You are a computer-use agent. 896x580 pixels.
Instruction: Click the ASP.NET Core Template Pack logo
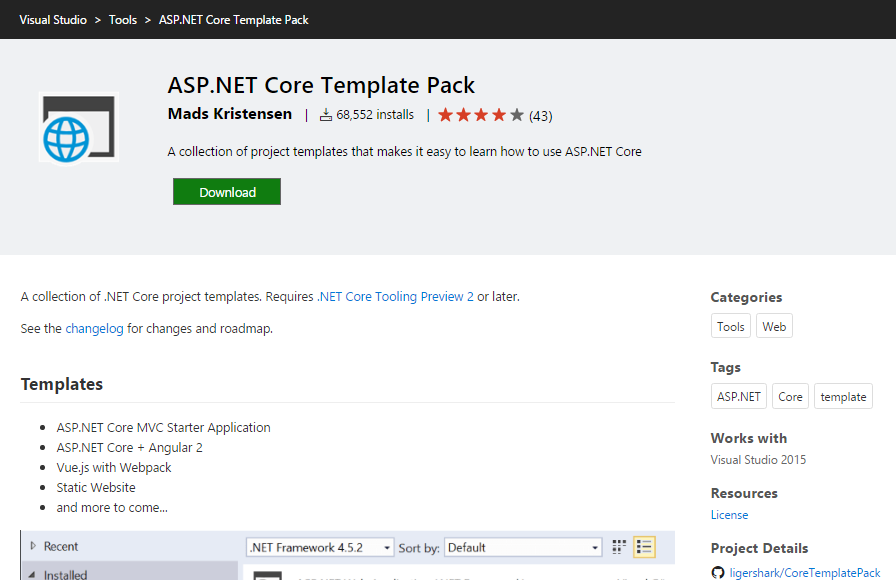pyautogui.click(x=78, y=127)
